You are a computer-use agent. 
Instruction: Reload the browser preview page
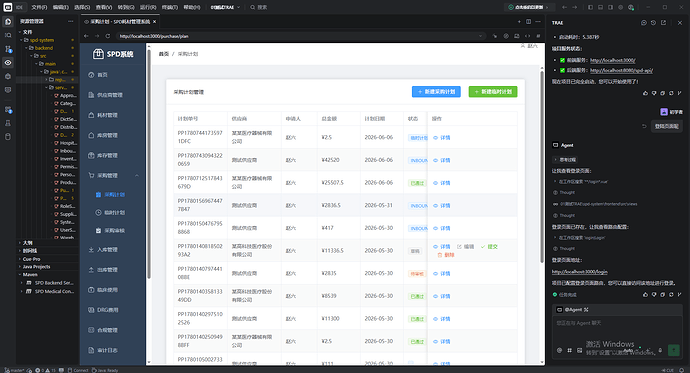pos(108,36)
